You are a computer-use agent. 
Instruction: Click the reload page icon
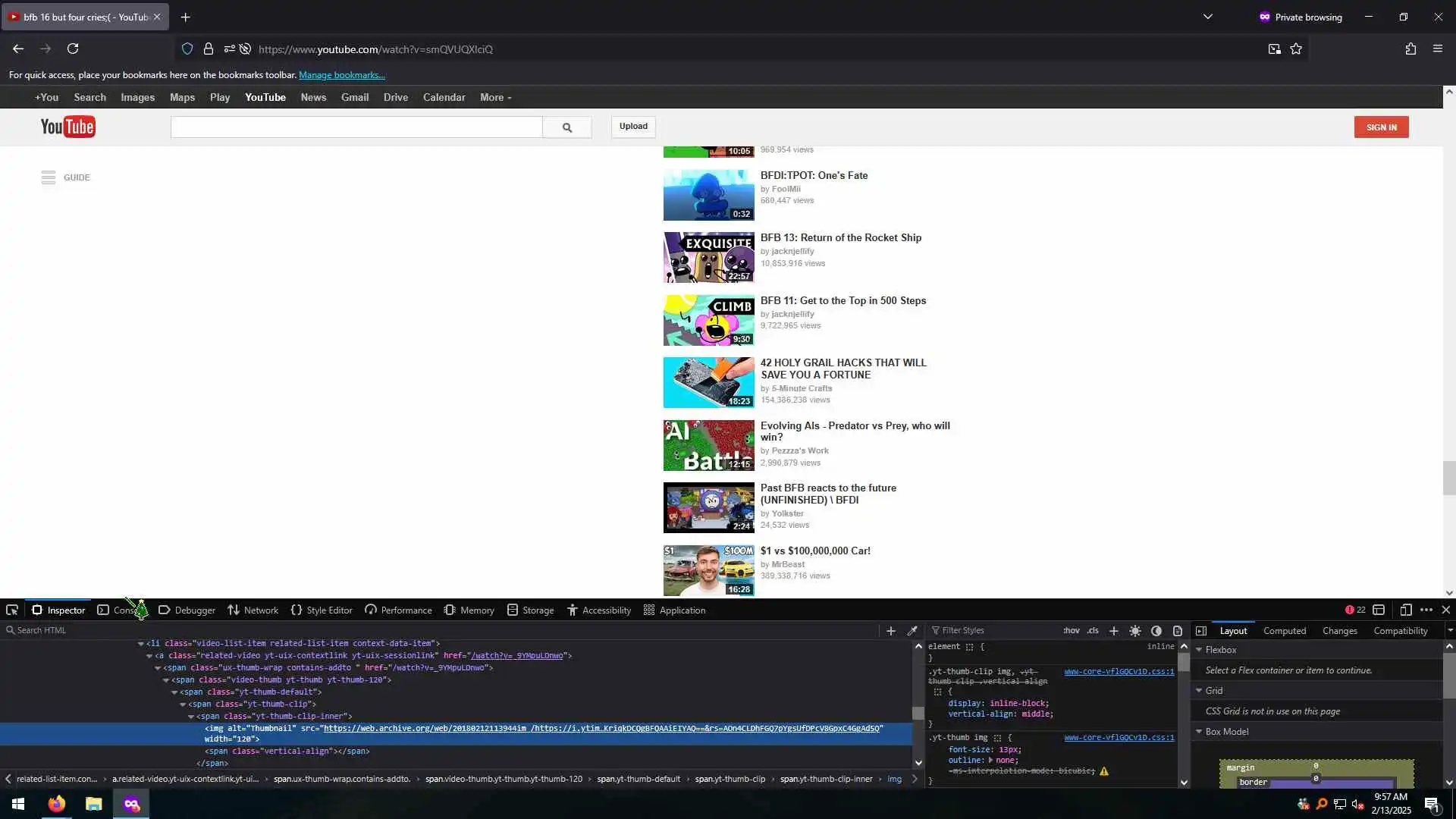(73, 49)
